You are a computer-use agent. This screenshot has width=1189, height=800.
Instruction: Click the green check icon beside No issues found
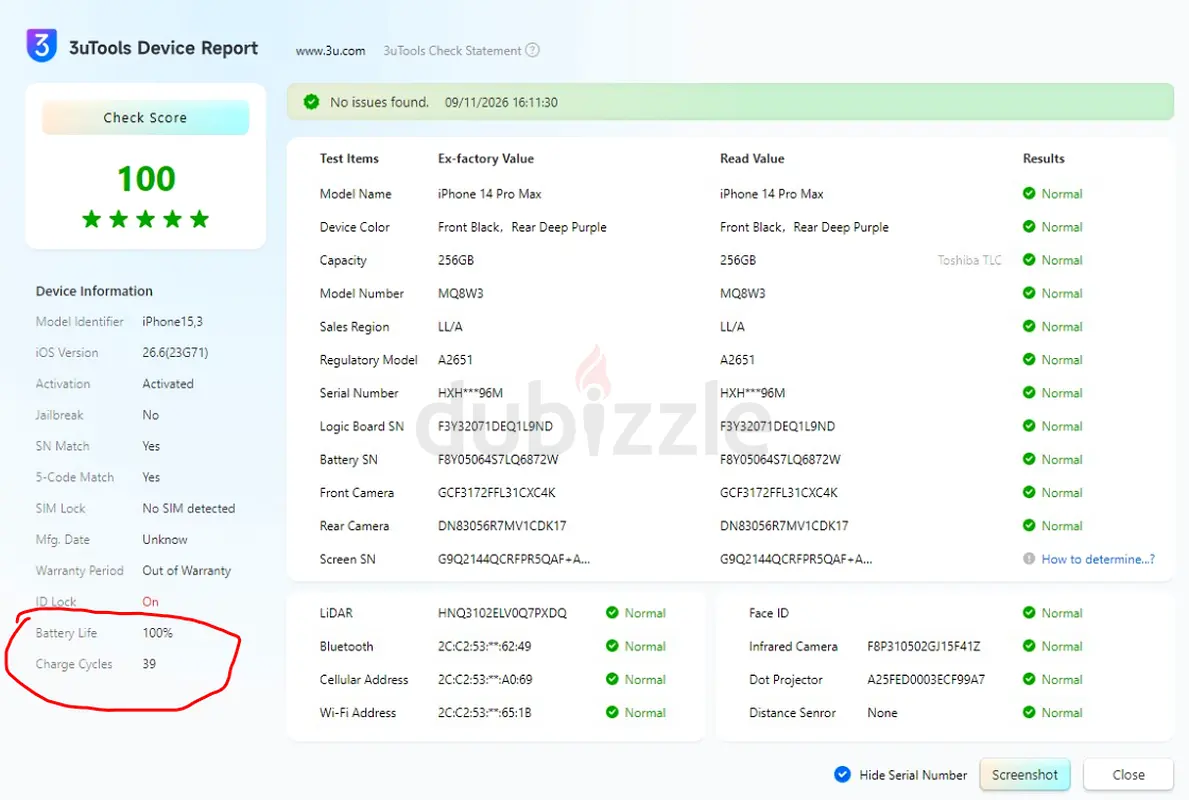click(311, 102)
